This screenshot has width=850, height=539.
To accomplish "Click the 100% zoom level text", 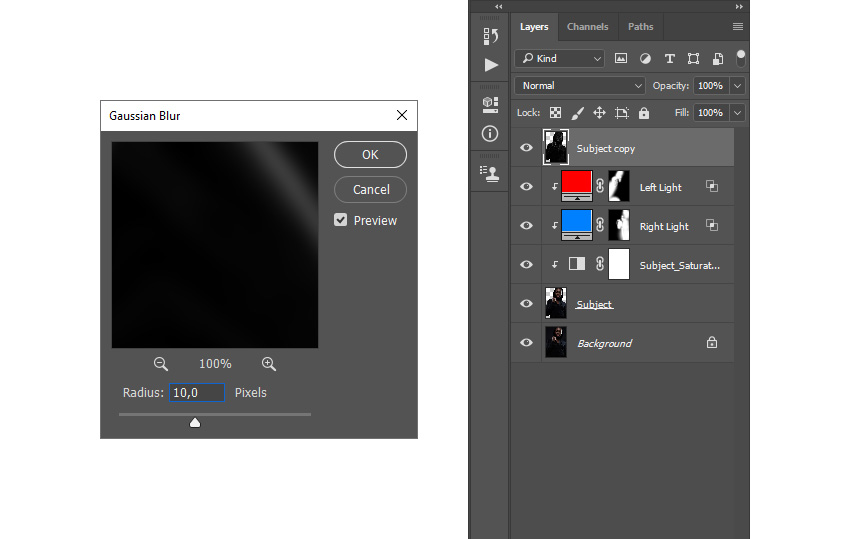I will (x=215, y=364).
